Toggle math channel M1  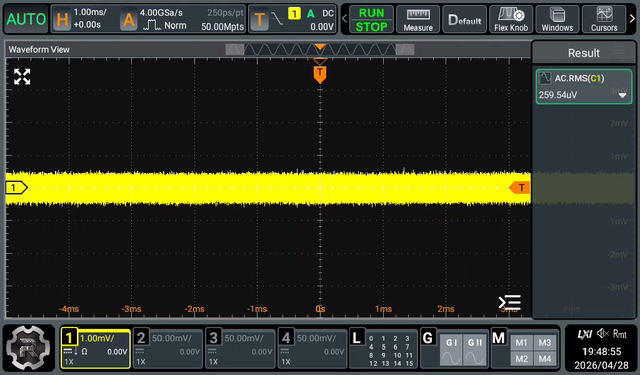pos(521,342)
